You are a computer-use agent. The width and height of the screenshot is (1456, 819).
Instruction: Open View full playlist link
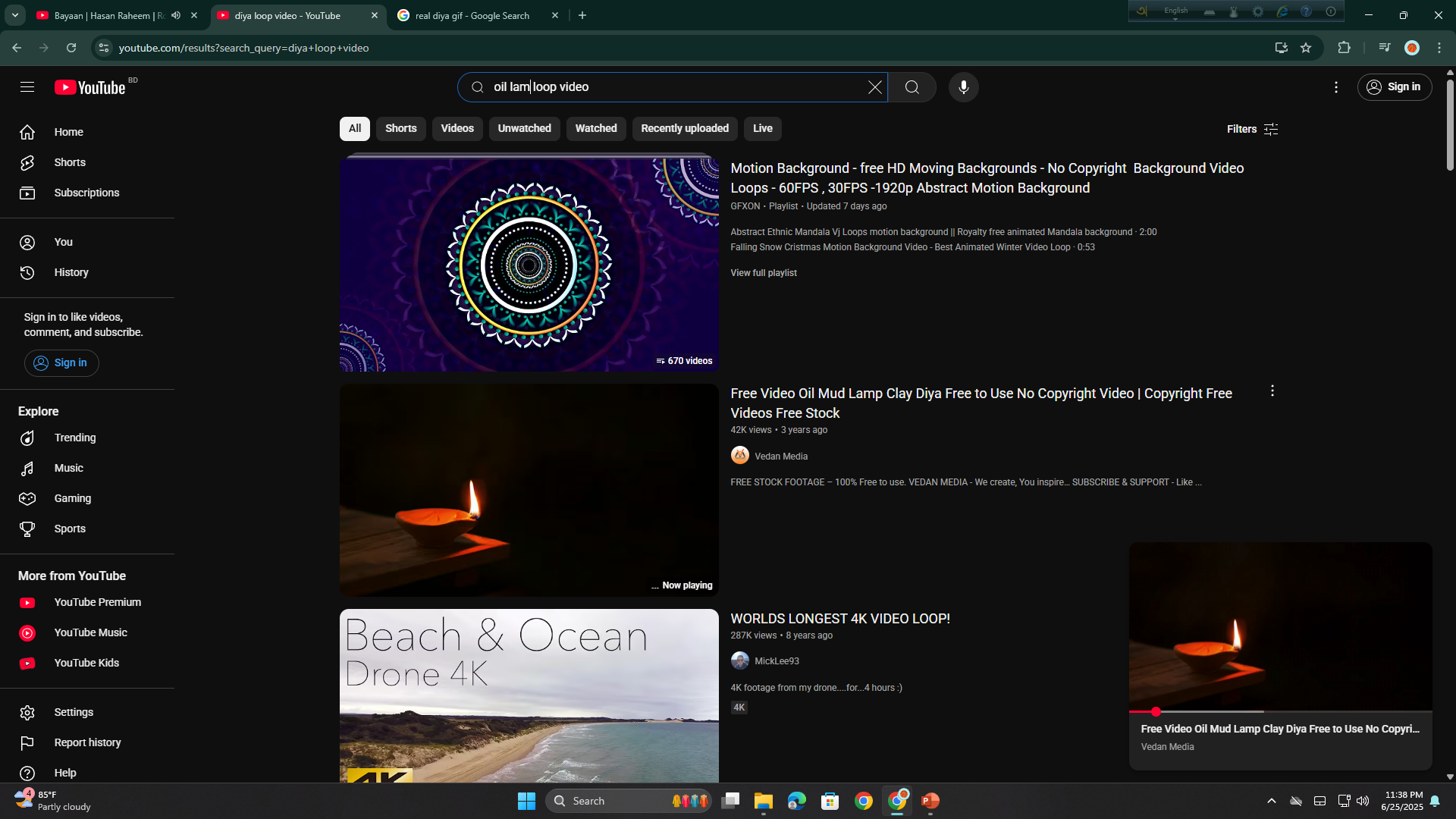point(764,273)
